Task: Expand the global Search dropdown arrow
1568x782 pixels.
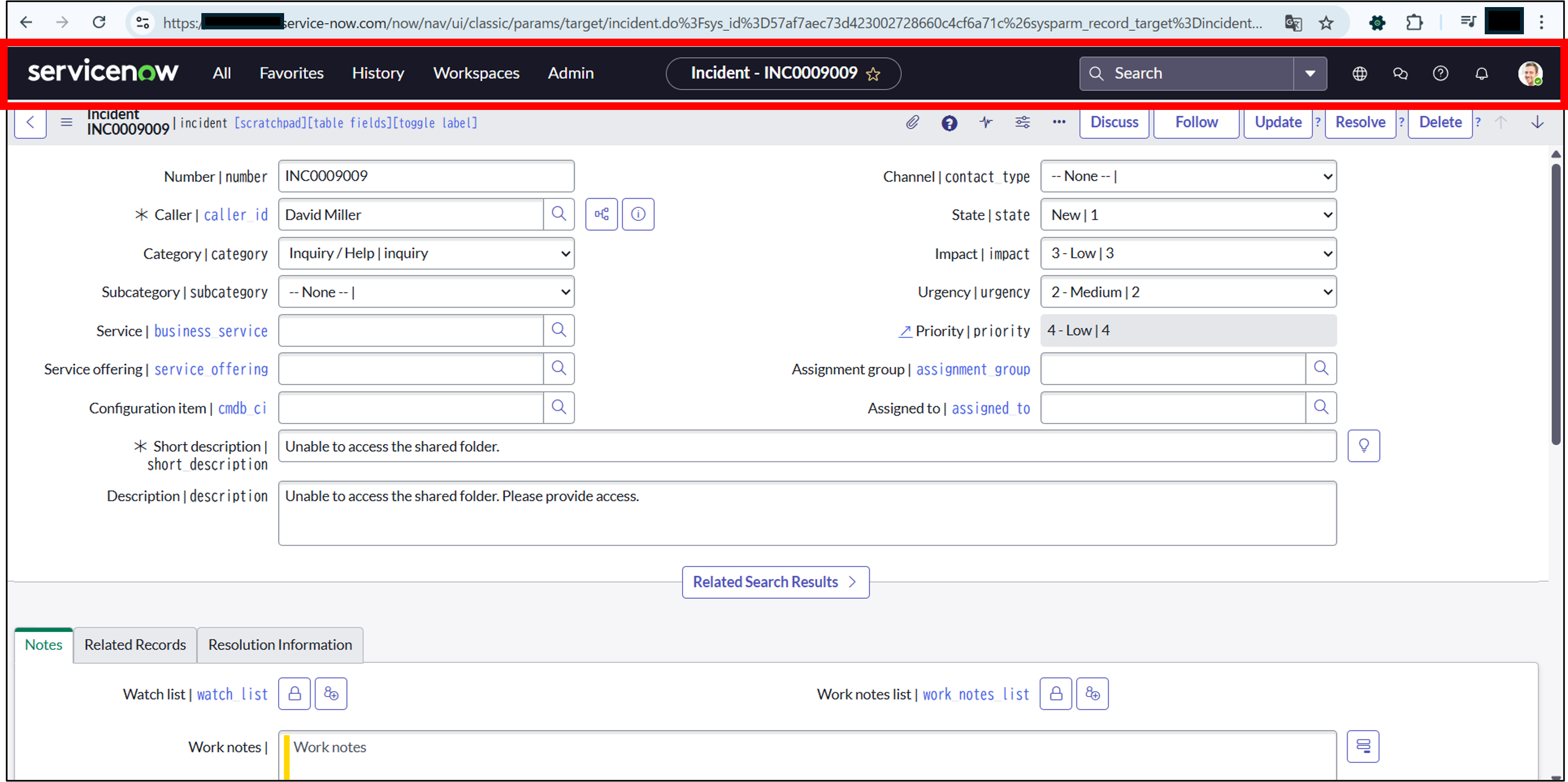Action: point(1310,73)
